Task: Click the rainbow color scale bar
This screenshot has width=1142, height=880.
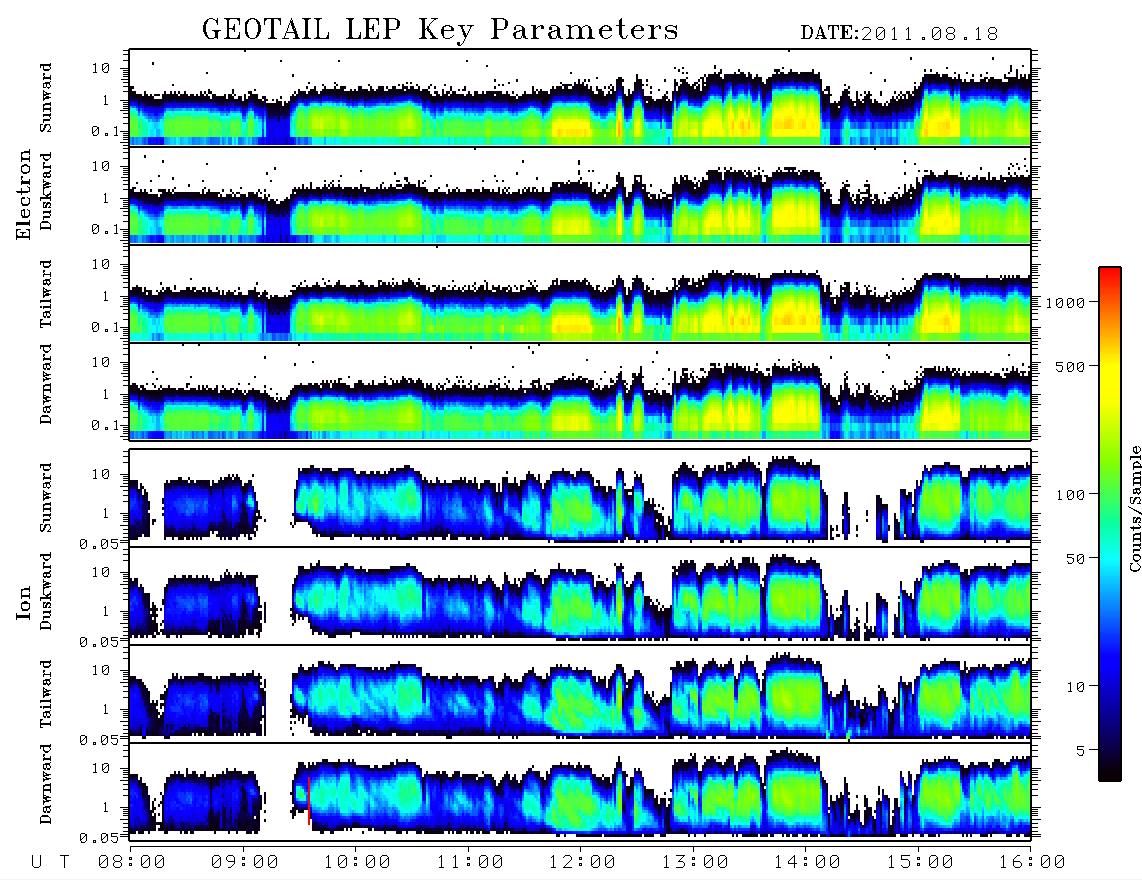Action: (x=1110, y=524)
